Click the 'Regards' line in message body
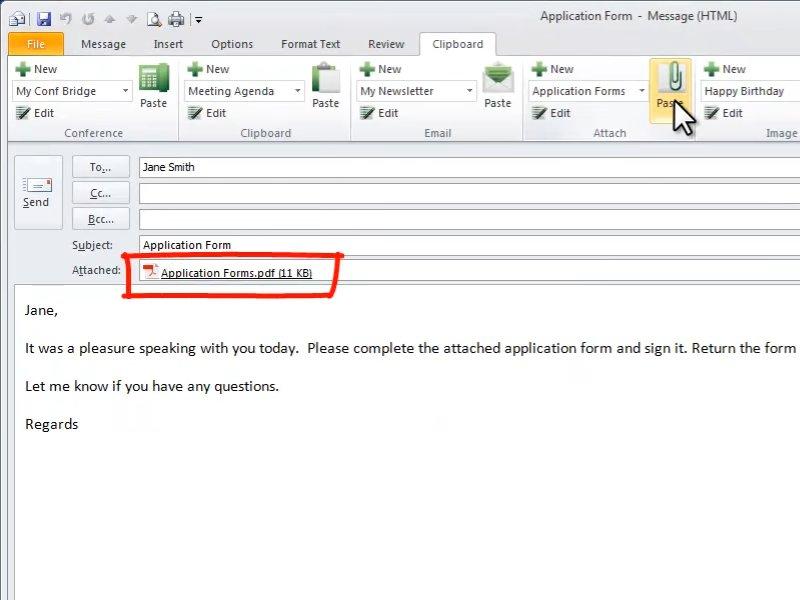Image resolution: width=800 pixels, height=600 pixels. pyautogui.click(x=52, y=424)
